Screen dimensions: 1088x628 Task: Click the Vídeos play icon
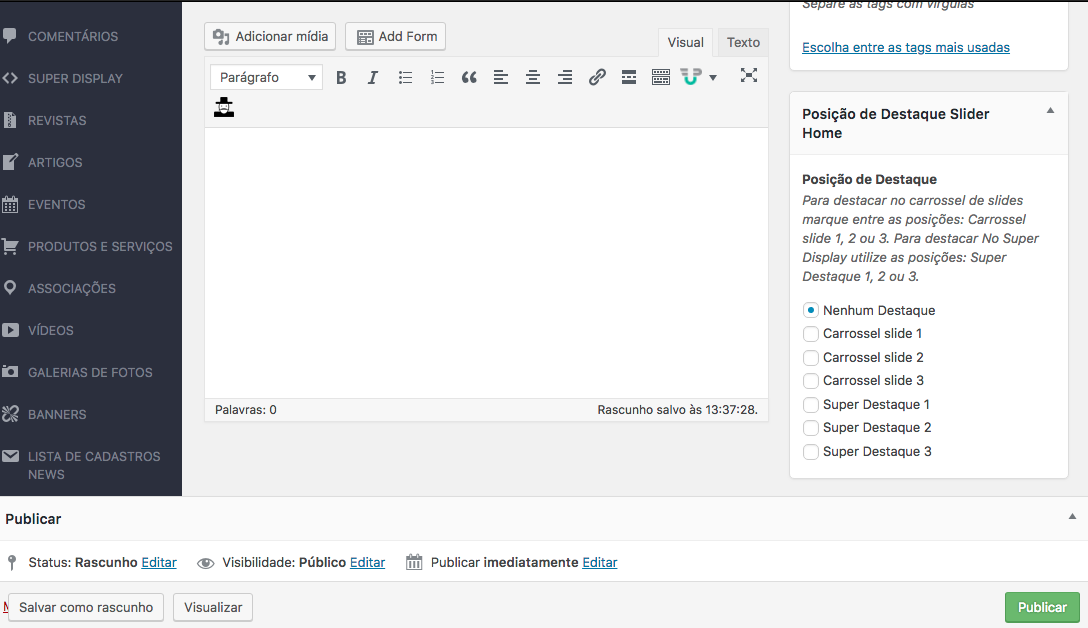point(10,330)
